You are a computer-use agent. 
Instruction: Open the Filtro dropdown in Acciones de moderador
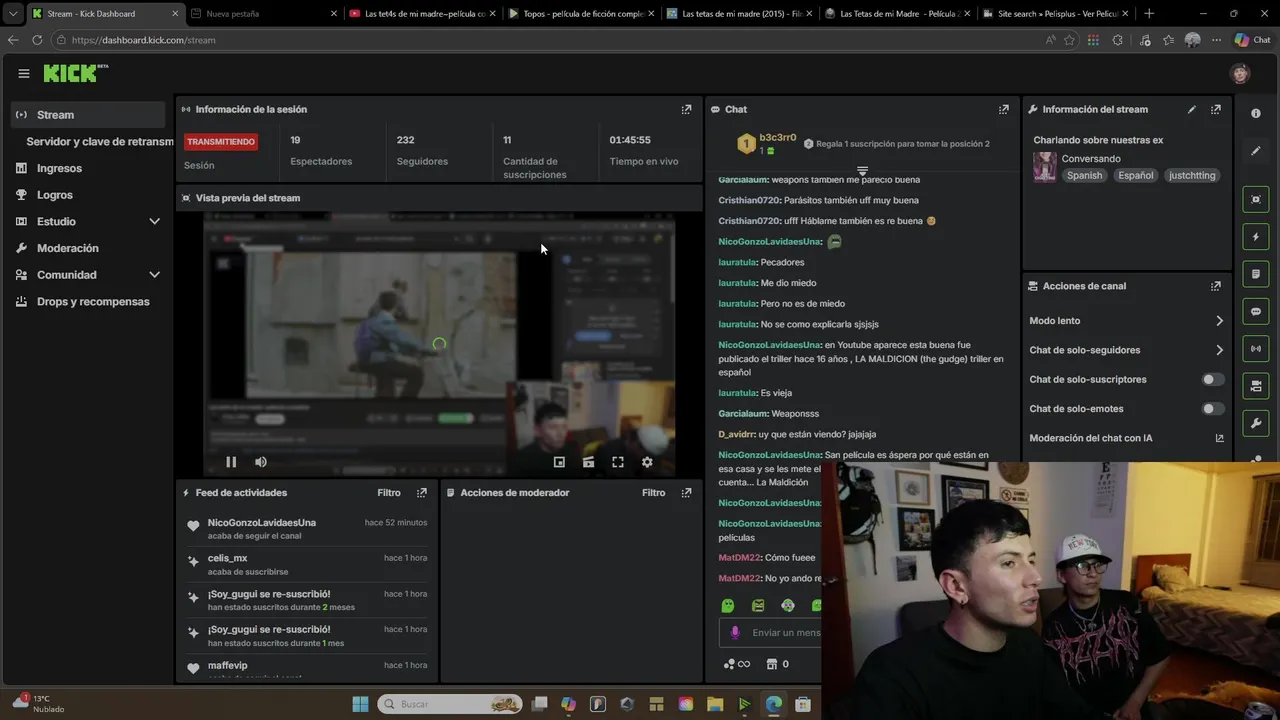pos(653,492)
